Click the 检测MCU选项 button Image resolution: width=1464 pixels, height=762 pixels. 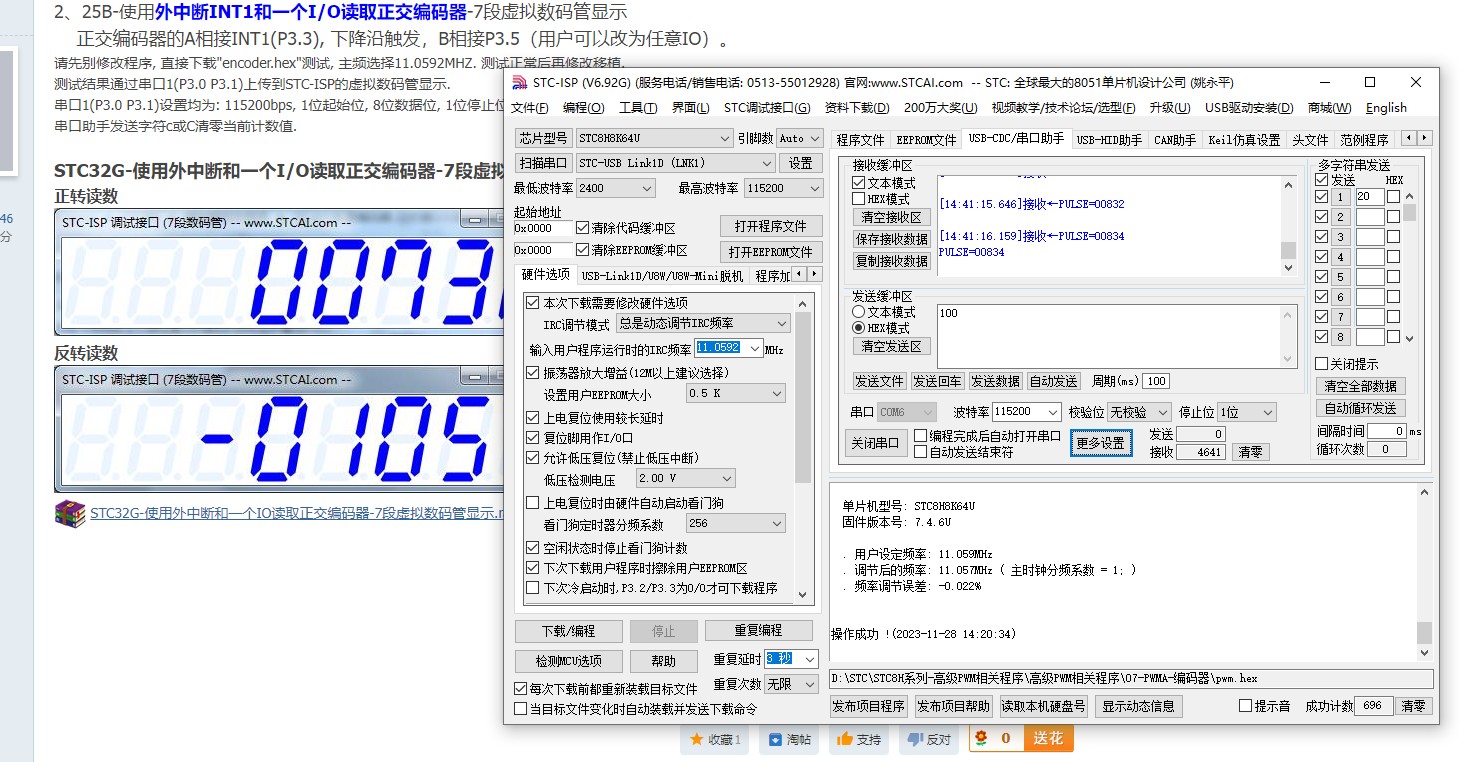568,661
